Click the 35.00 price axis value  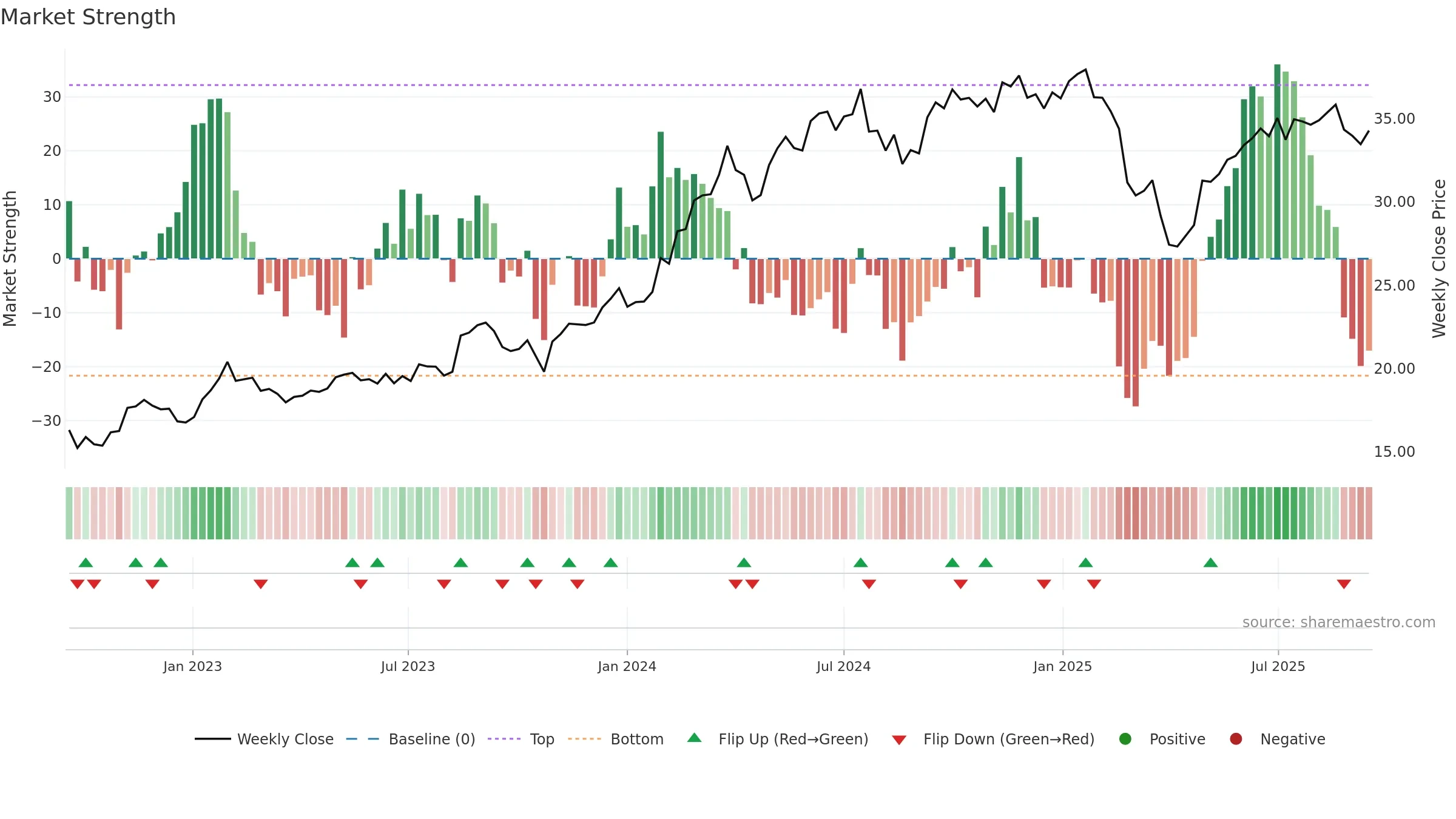(x=1394, y=119)
